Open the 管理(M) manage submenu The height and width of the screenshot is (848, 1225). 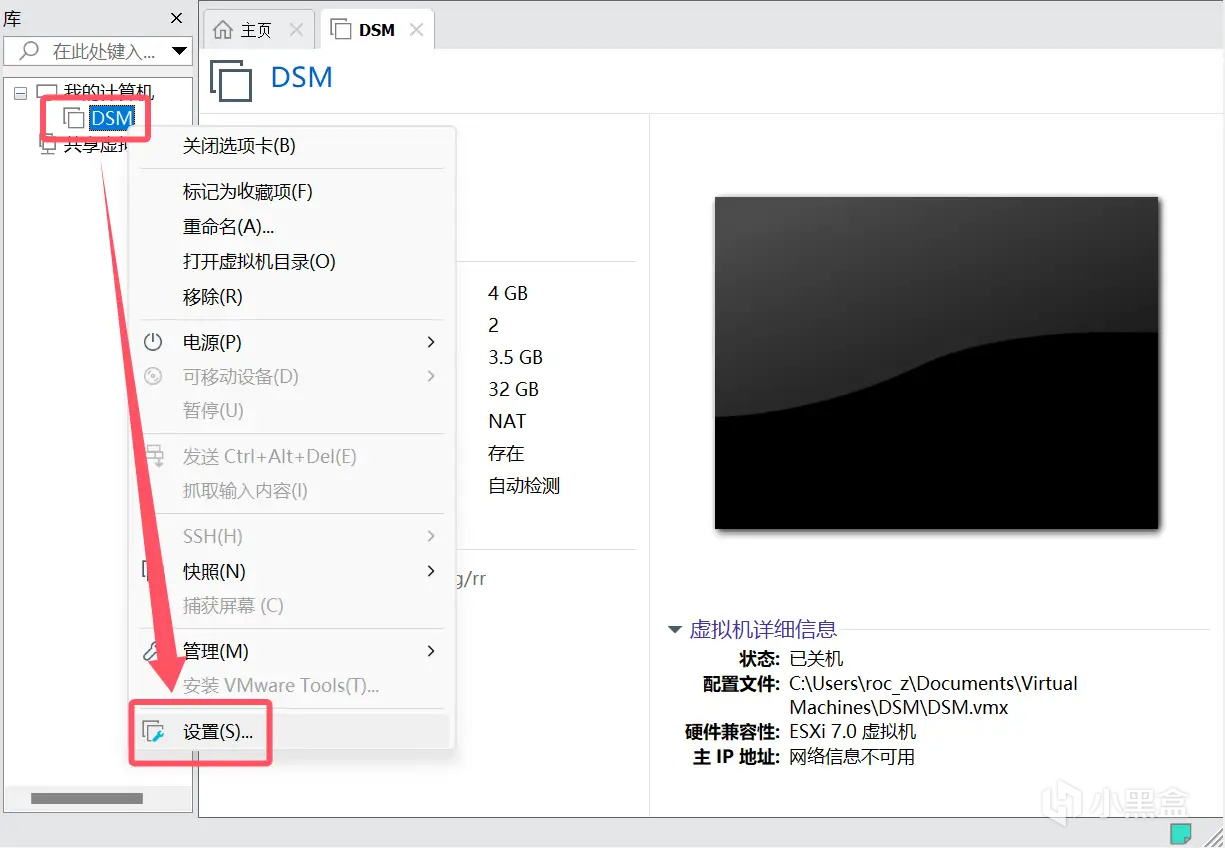point(292,651)
